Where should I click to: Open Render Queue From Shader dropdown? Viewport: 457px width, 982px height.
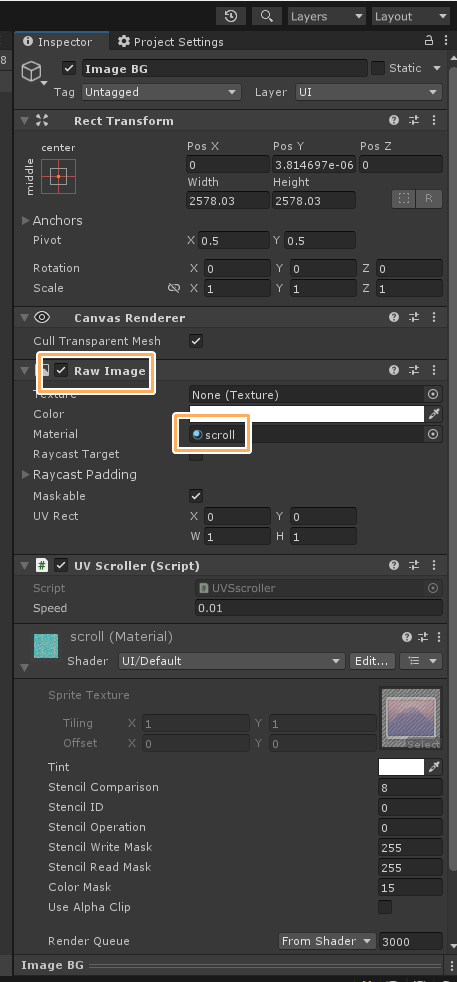[x=327, y=941]
